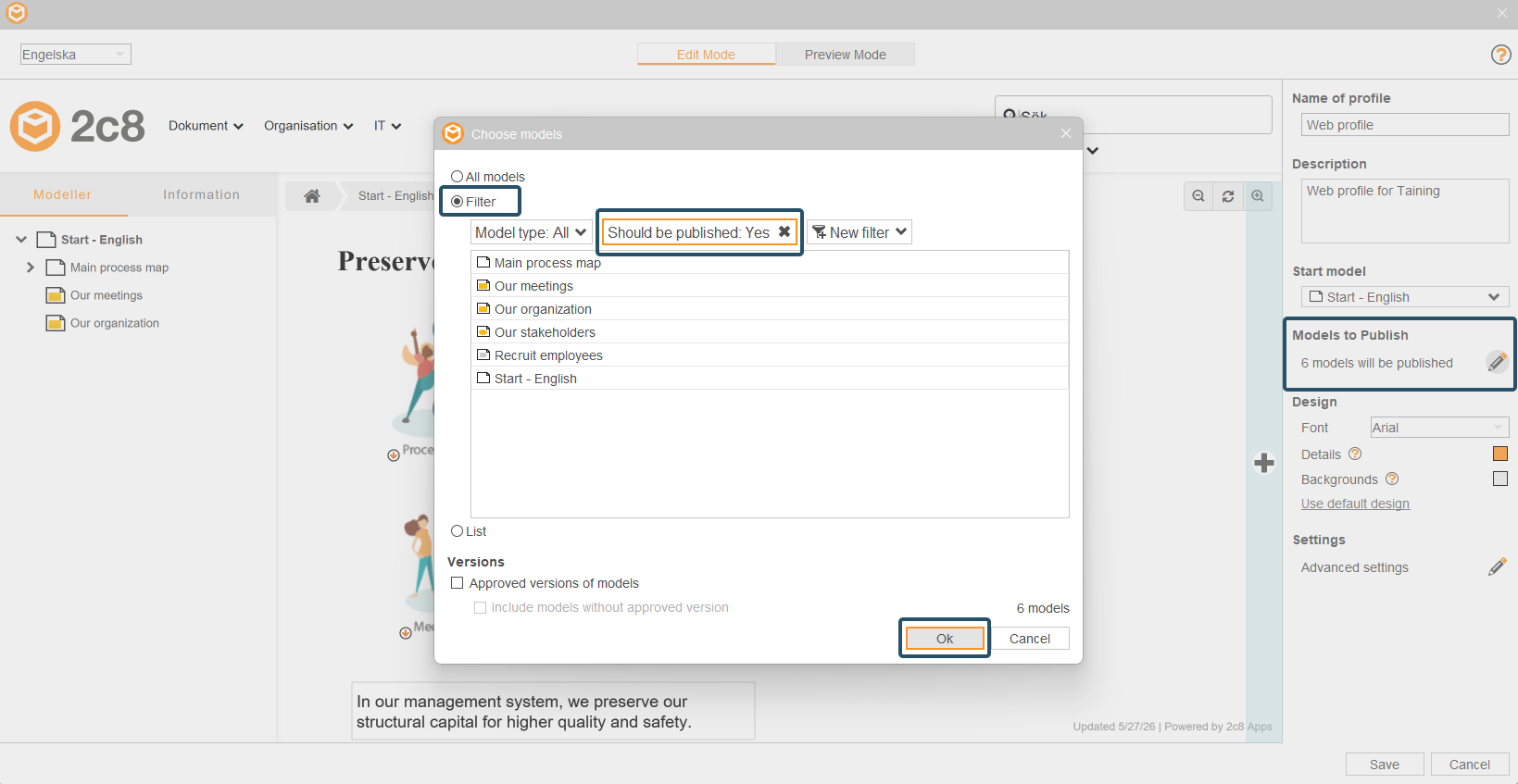Switch to Preview Mode tab

click(x=845, y=55)
